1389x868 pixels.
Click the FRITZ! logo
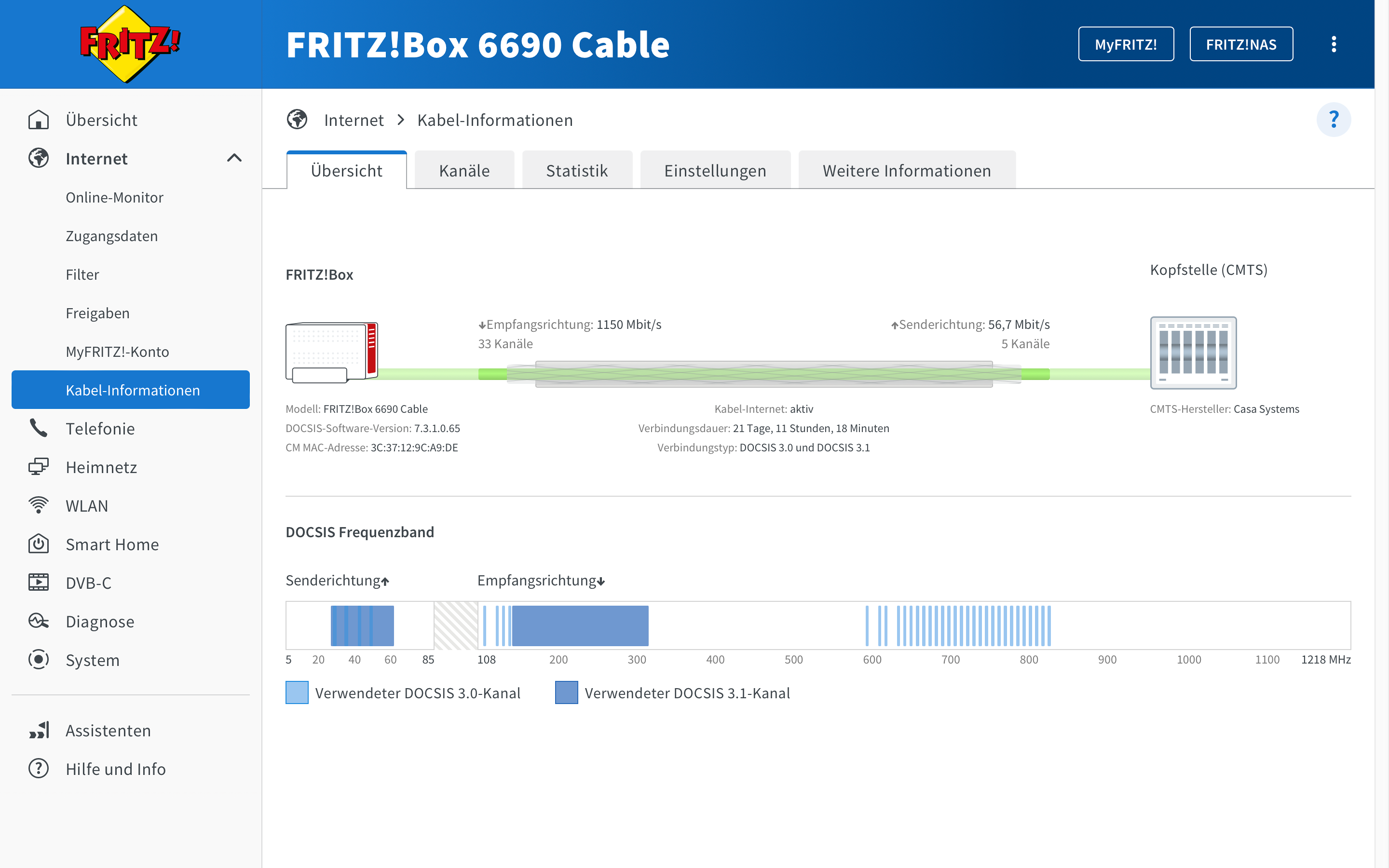(130, 44)
